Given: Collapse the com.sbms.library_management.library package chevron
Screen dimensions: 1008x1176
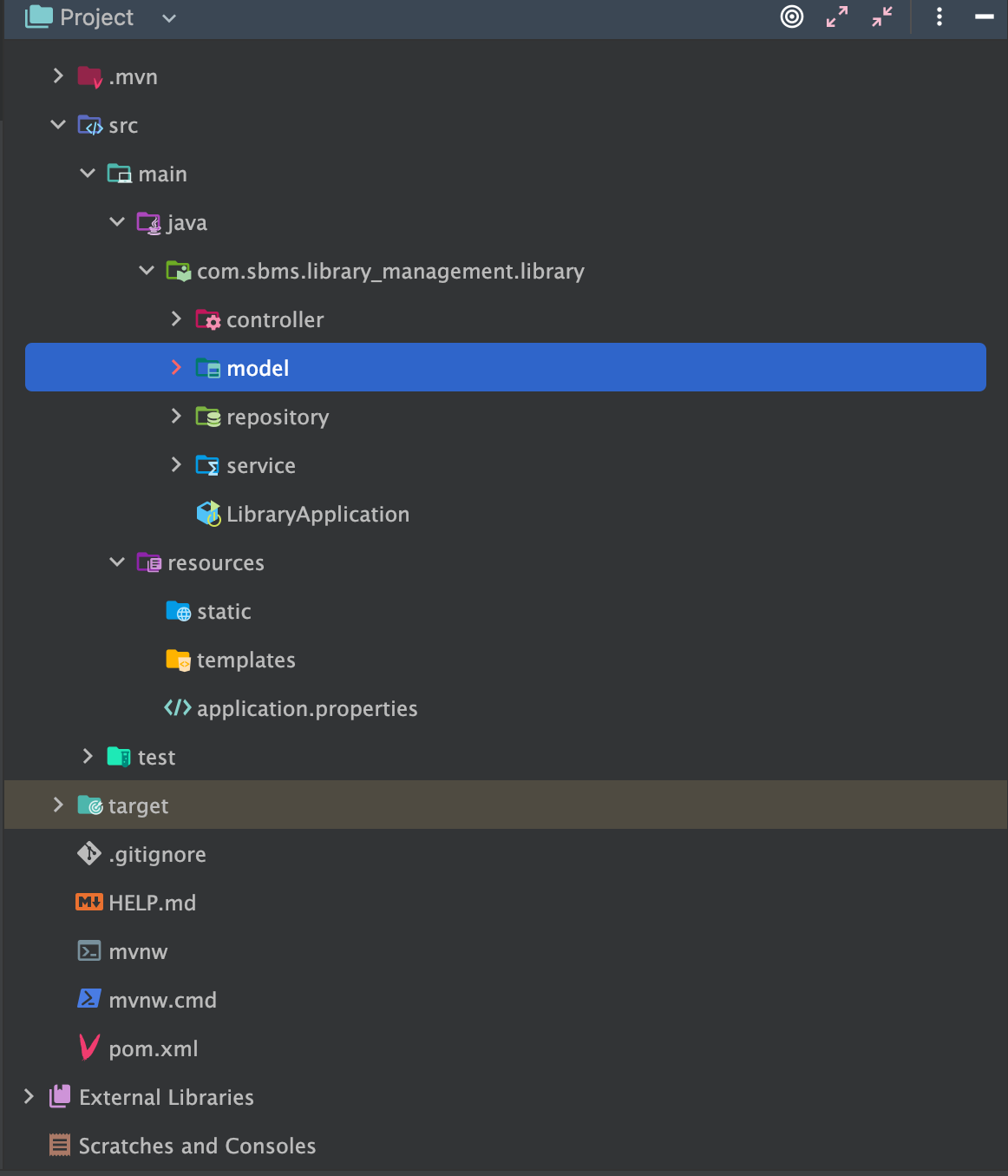Looking at the screenshot, I should [x=147, y=271].
